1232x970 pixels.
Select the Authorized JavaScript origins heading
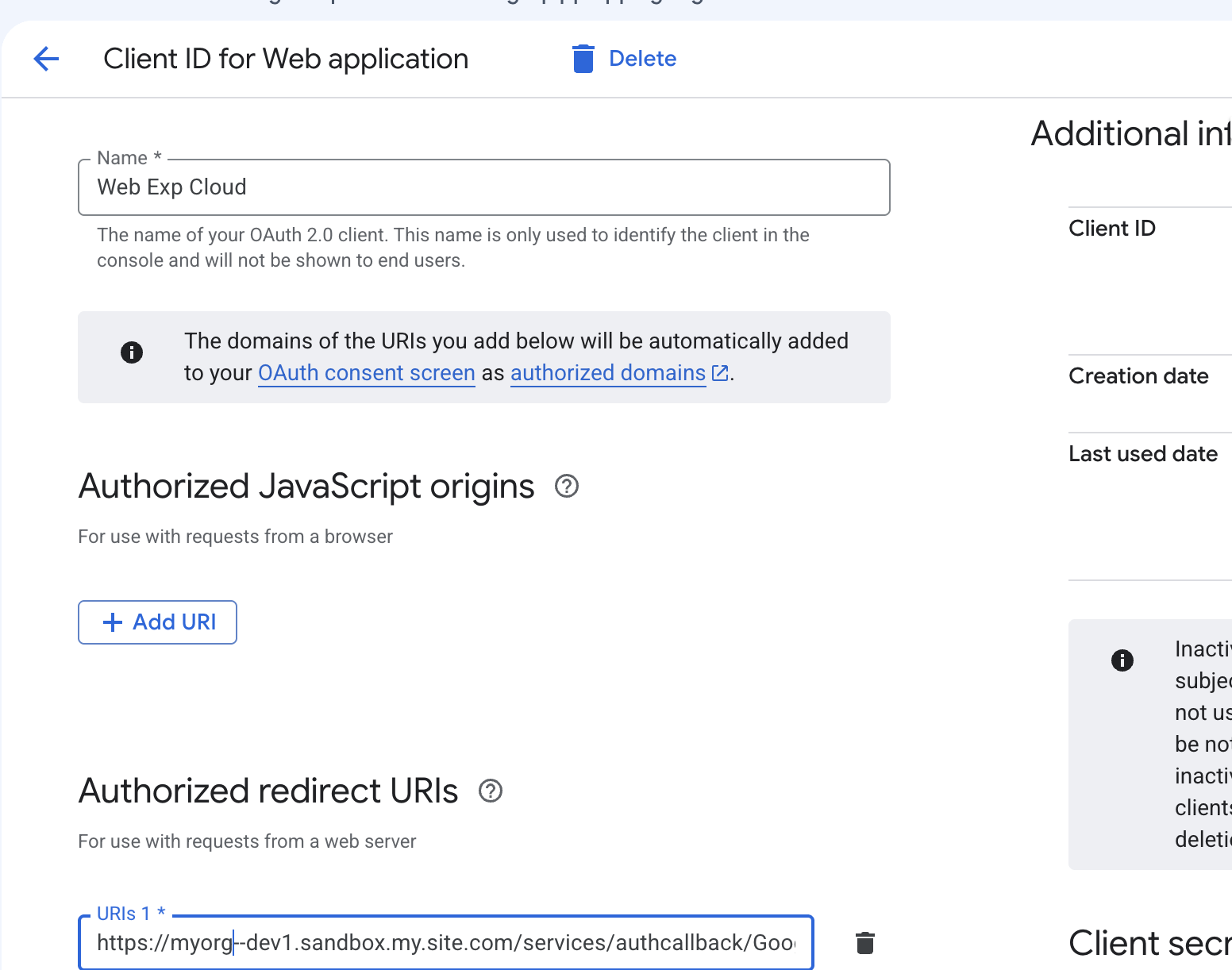(306, 486)
